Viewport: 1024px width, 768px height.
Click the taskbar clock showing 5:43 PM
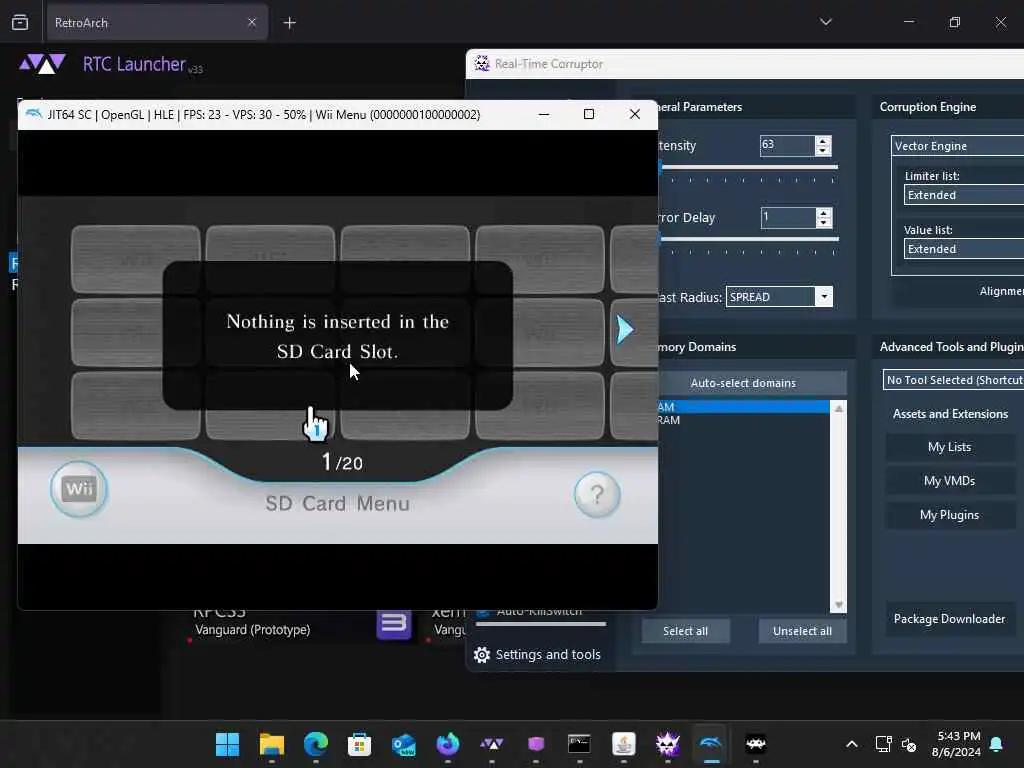[956, 744]
